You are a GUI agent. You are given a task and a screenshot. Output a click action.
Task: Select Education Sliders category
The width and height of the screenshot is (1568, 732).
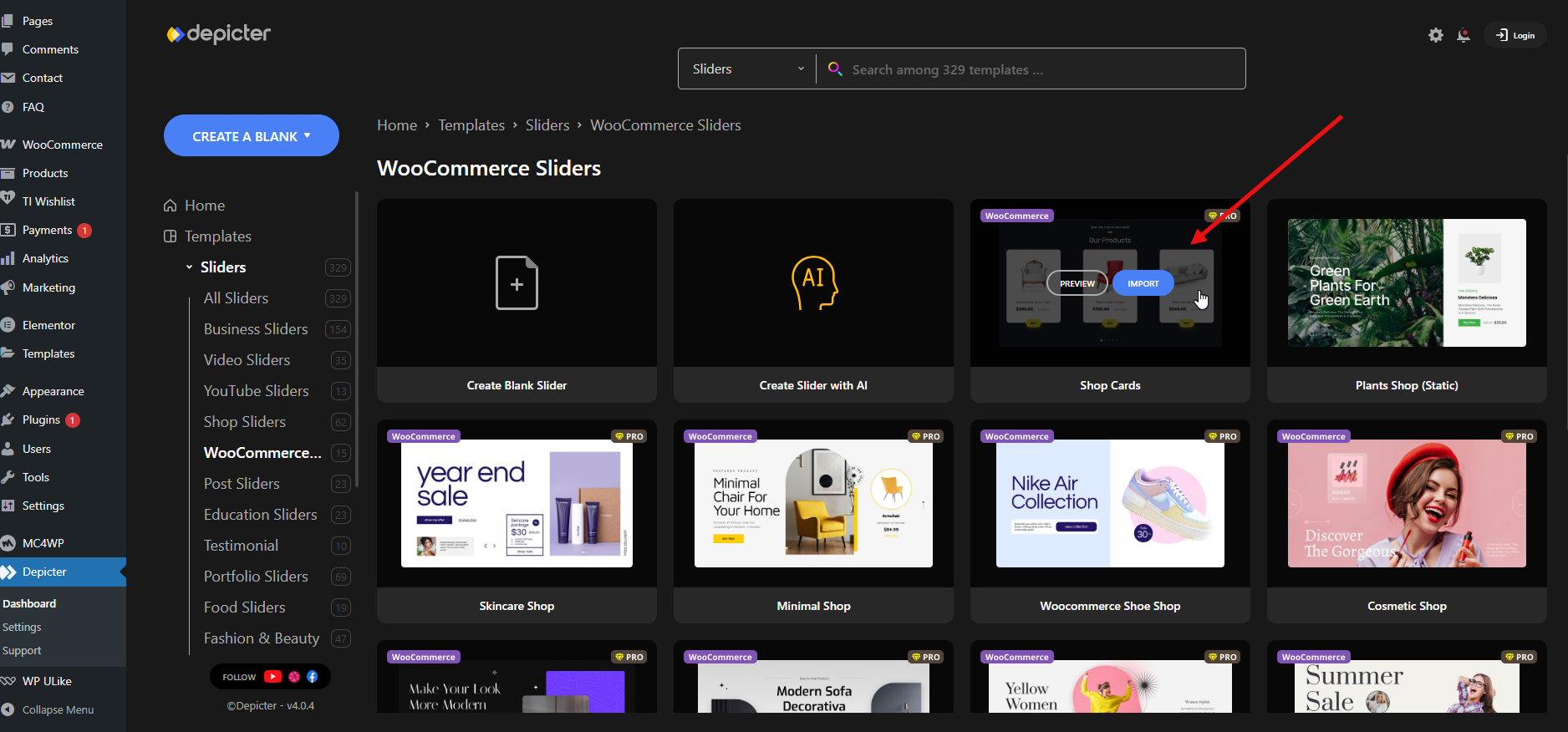pos(260,515)
